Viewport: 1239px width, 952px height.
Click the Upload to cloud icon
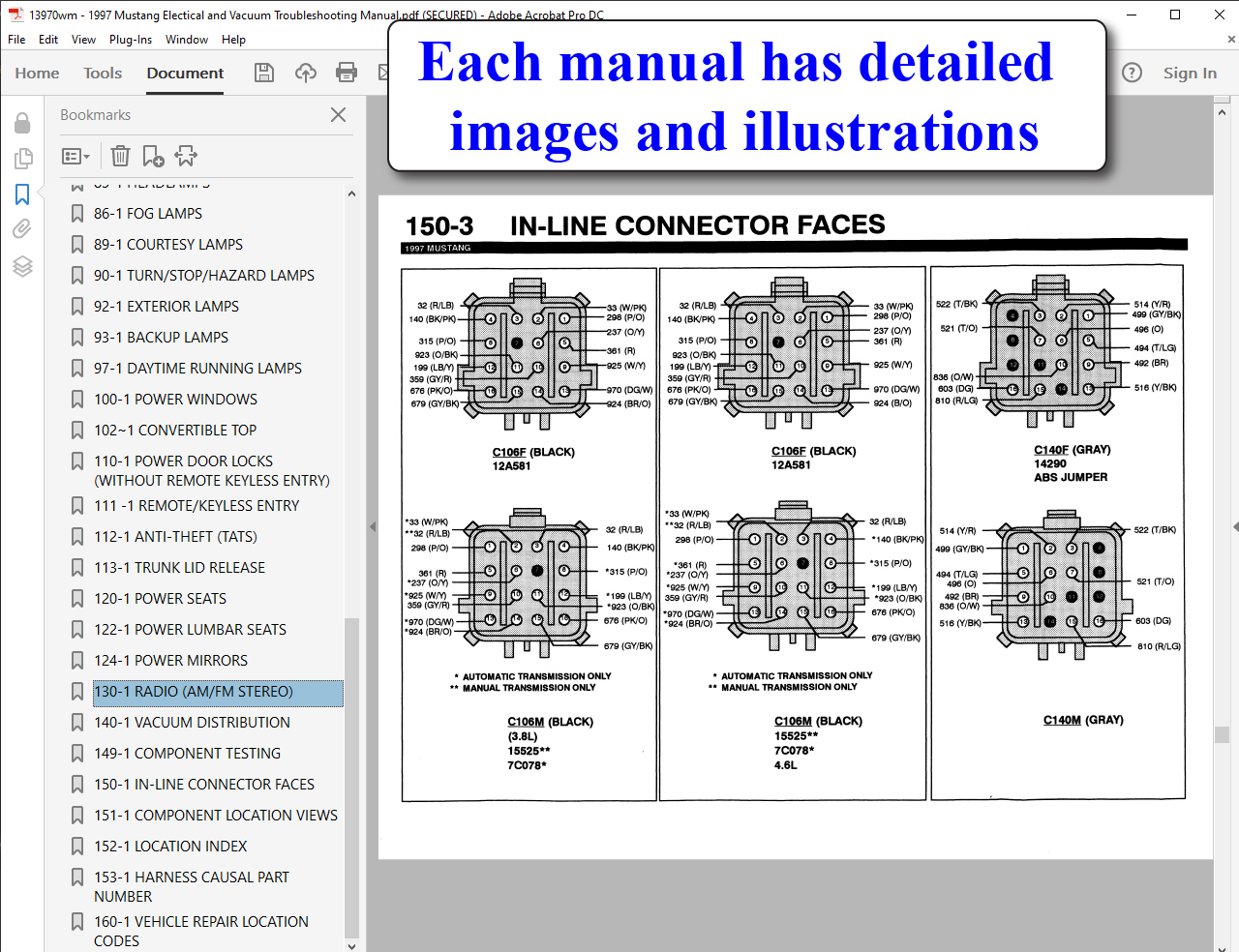(306, 73)
